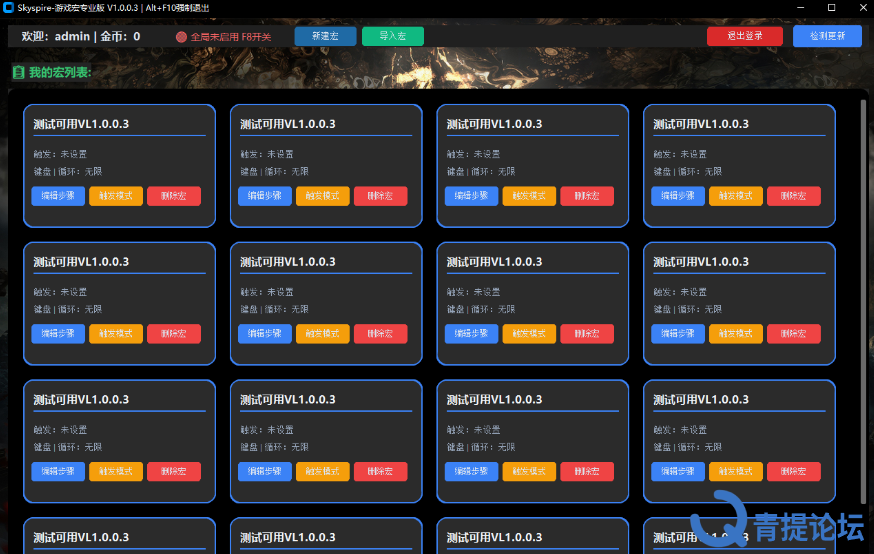
Task: Open 编辑步骤 on the first macro card
Action: [x=58, y=196]
